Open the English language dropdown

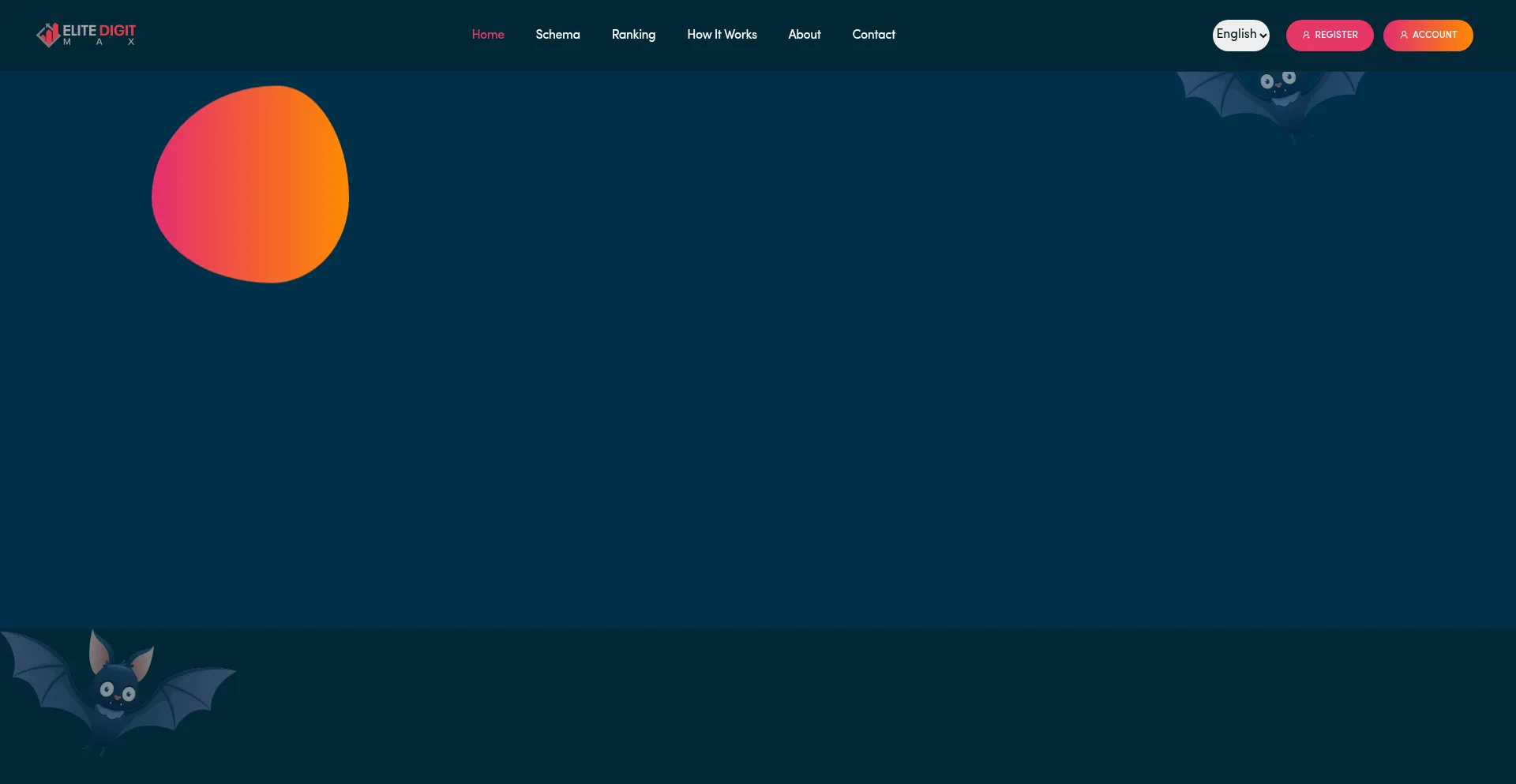tap(1240, 35)
